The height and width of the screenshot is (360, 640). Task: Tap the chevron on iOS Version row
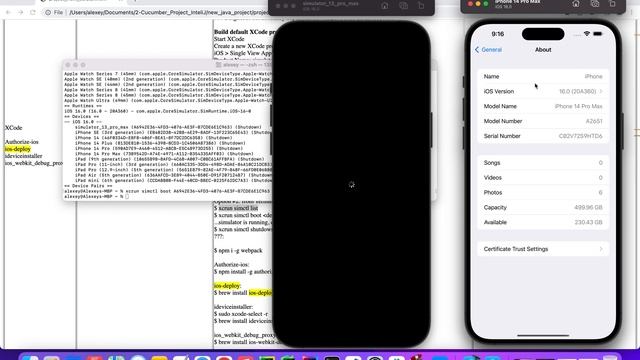pos(601,91)
